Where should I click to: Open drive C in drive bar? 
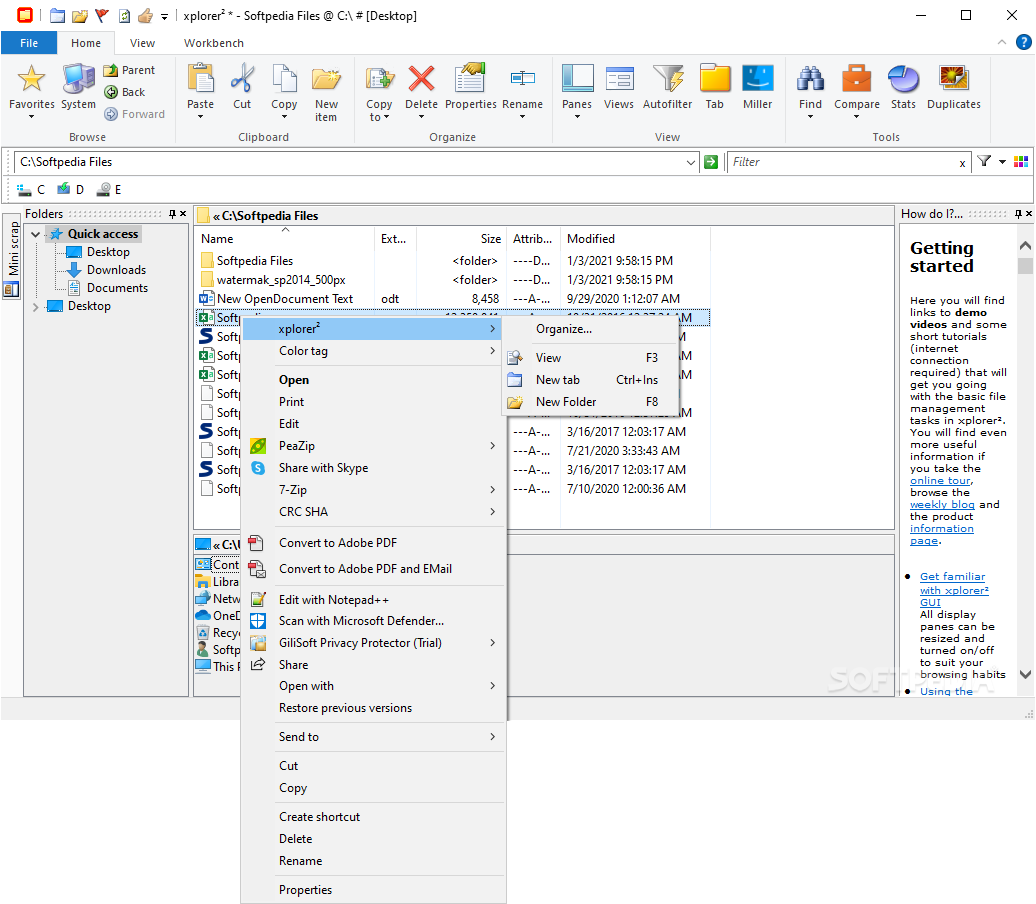(x=31, y=190)
